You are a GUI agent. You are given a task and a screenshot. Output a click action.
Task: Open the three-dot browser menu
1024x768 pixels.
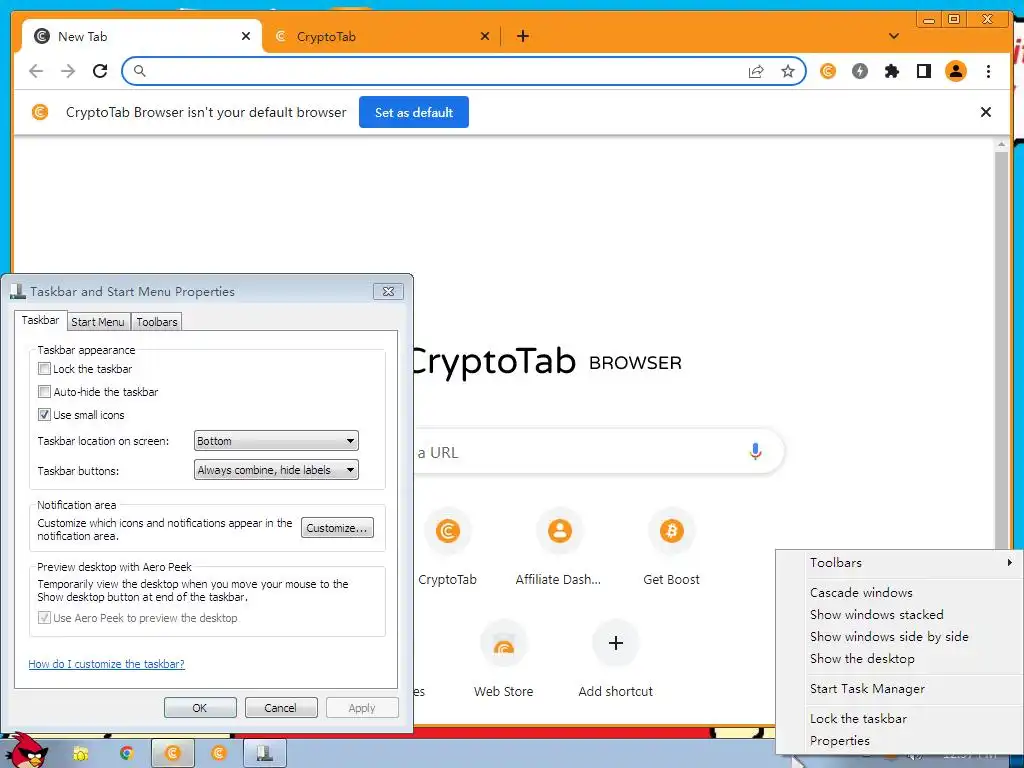coord(988,71)
